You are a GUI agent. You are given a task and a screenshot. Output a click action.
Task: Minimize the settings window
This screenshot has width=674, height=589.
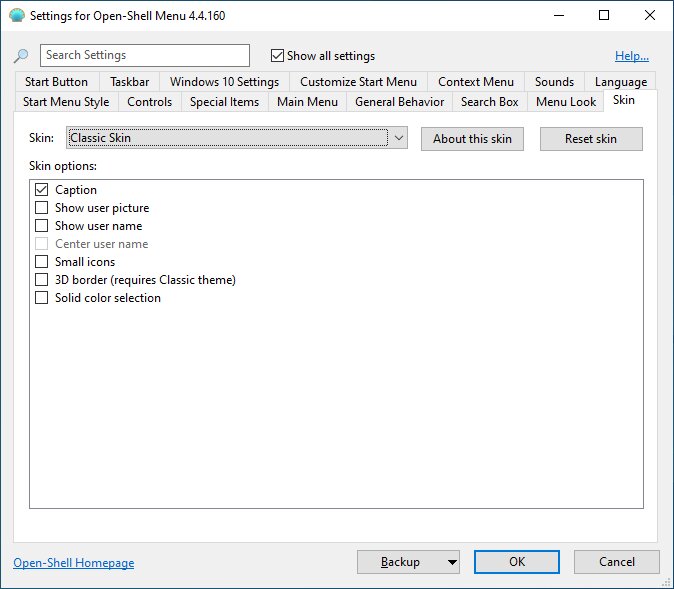(559, 15)
